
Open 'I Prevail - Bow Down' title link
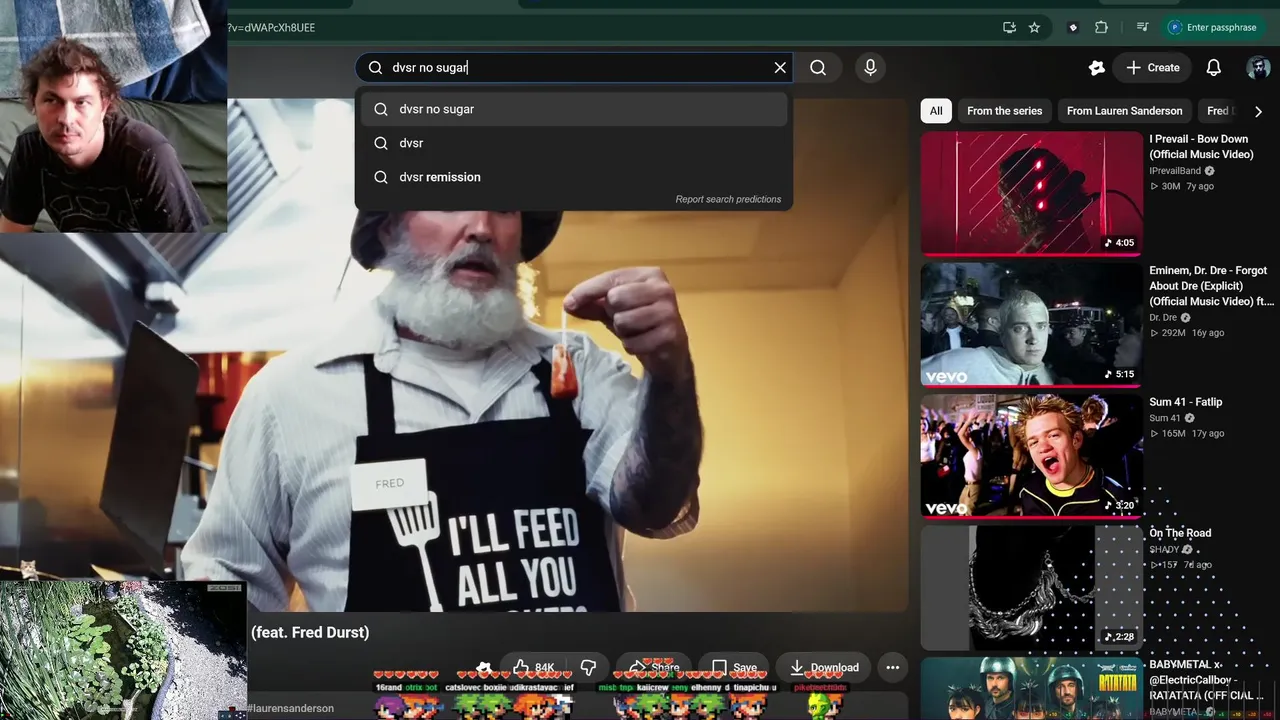coord(1201,147)
